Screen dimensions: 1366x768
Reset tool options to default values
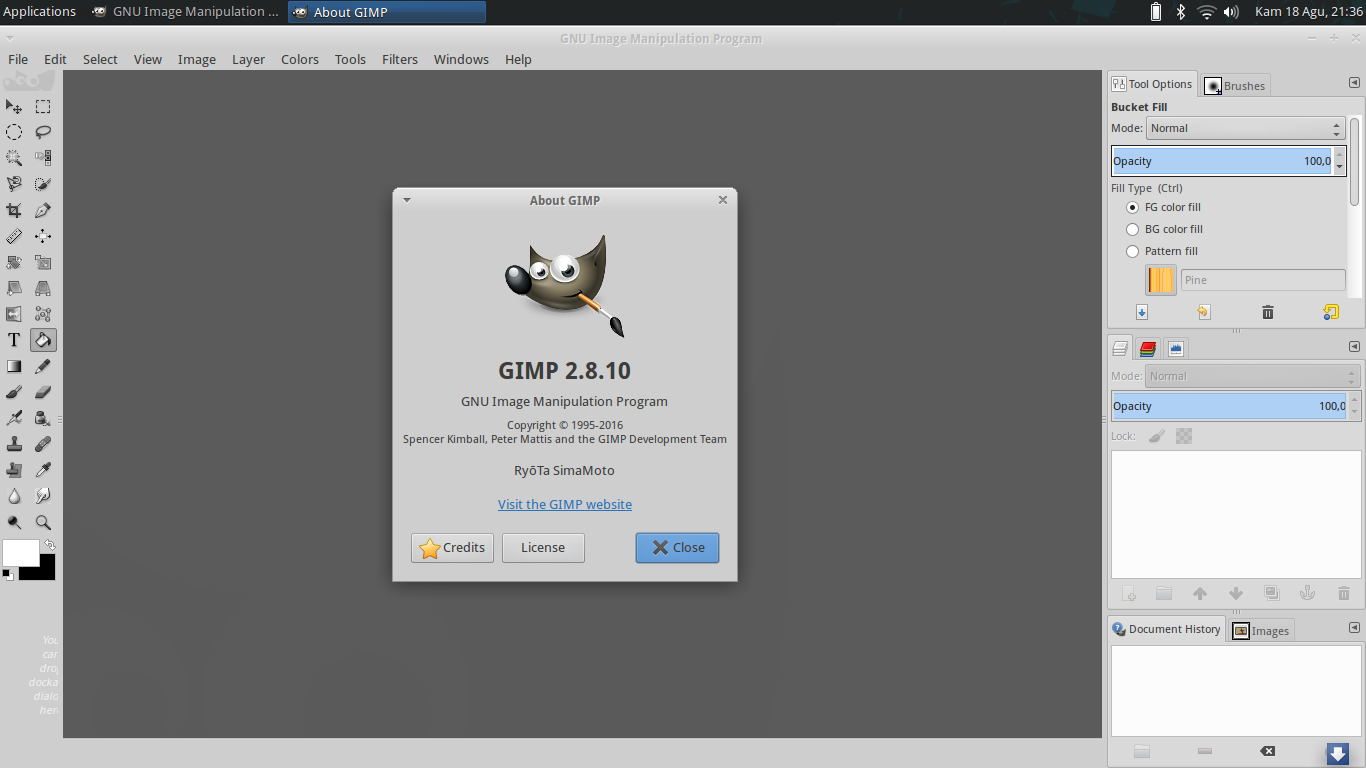[x=1330, y=312]
